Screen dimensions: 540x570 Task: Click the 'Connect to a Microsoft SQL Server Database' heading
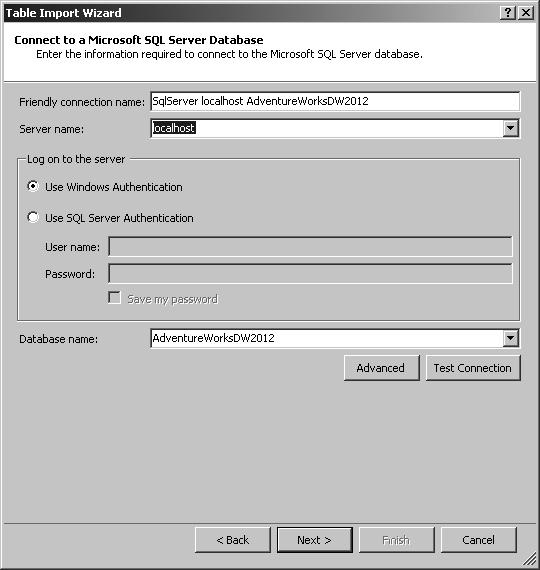[139, 40]
